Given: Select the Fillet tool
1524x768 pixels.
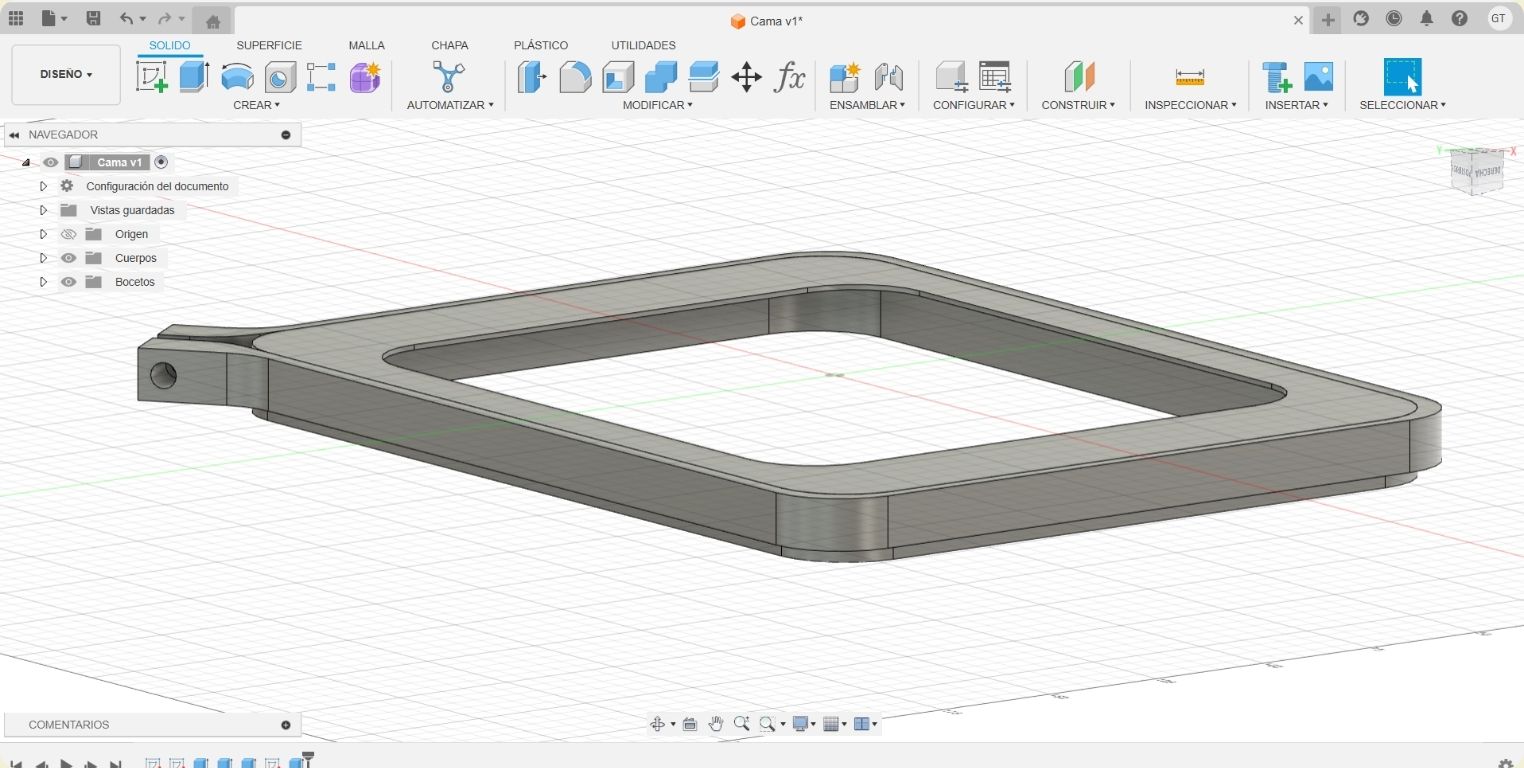Looking at the screenshot, I should coord(575,77).
